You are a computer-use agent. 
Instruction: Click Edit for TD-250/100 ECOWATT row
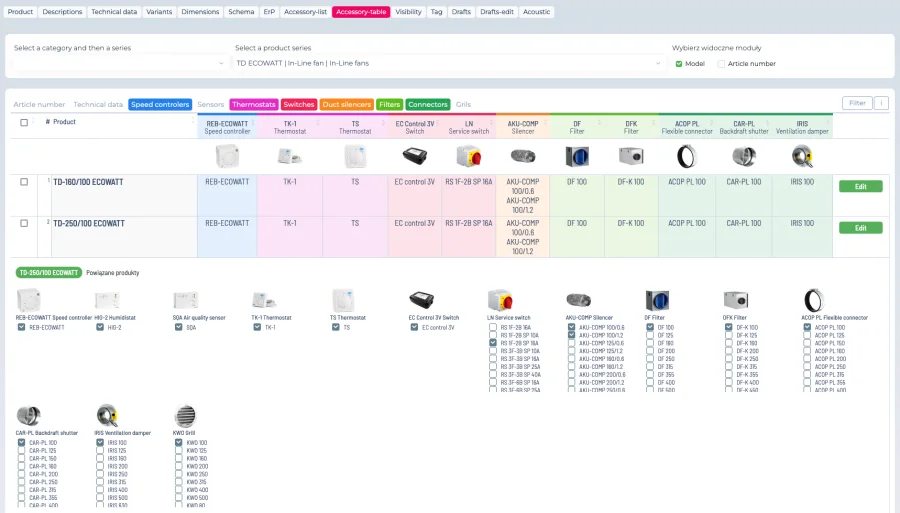(x=860, y=228)
